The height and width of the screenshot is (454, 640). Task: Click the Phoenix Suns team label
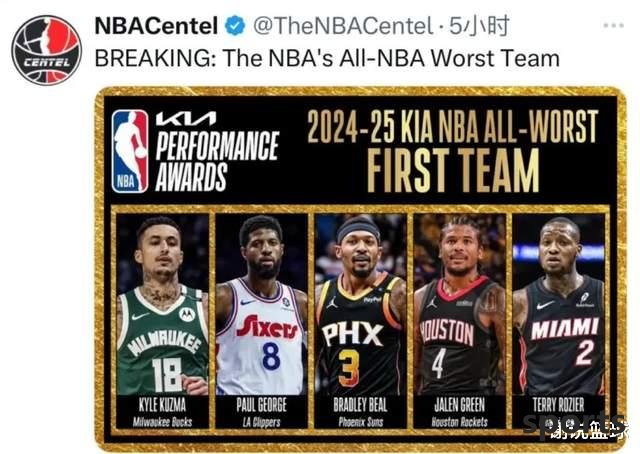360,422
